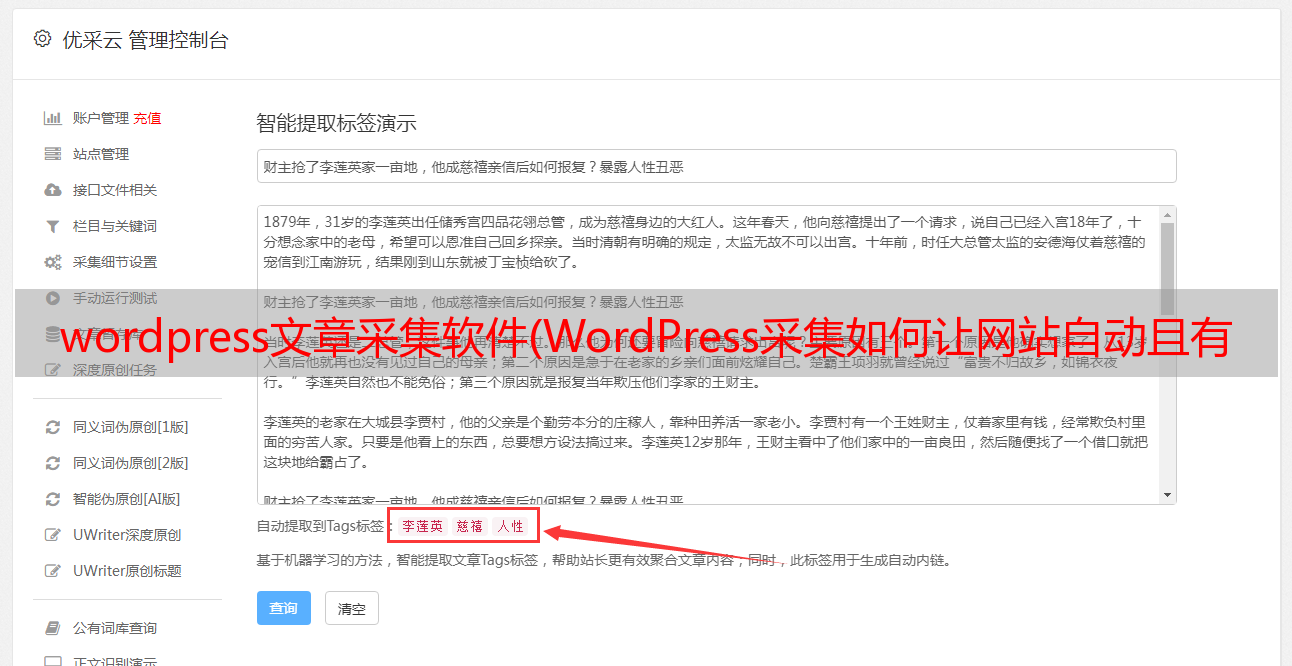
Task: Select 手动运行测试 in the sidebar
Action: coord(114,298)
